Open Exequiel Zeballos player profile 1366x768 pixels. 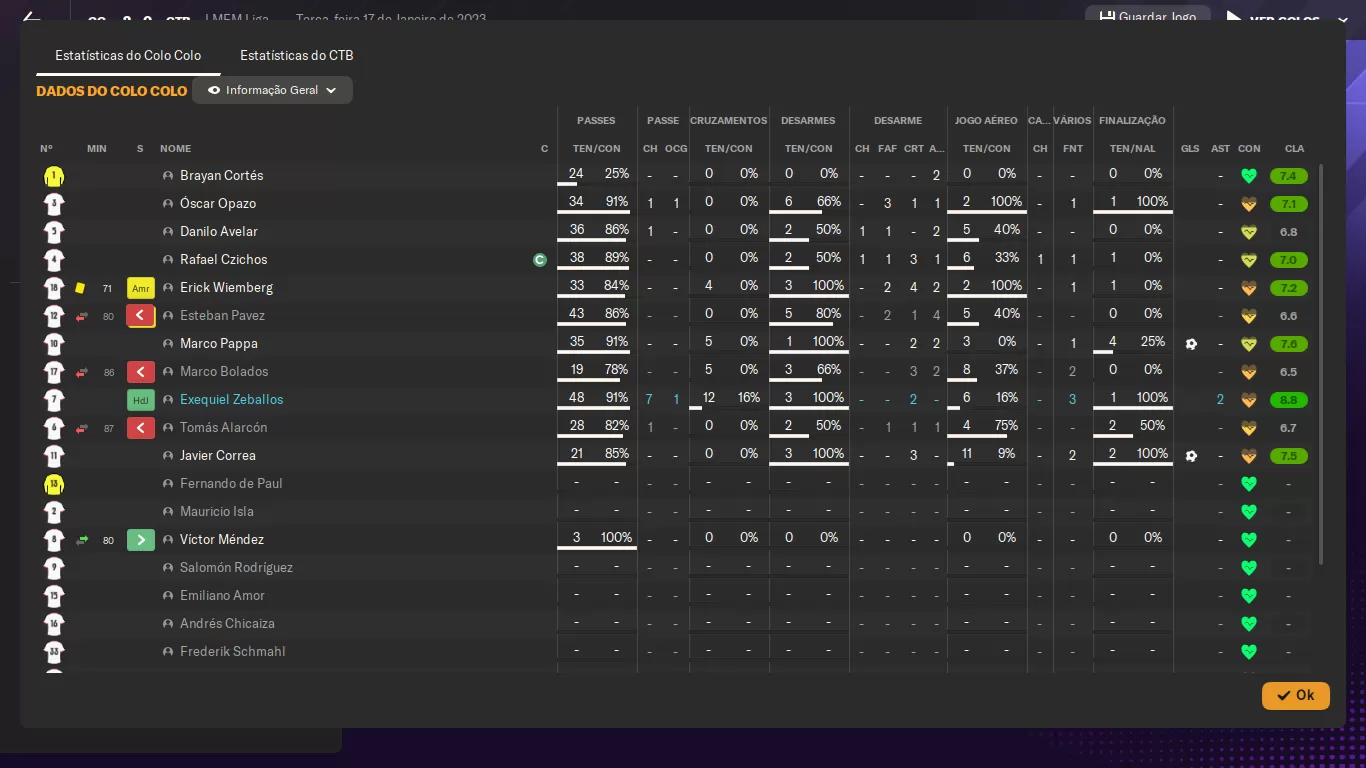(x=231, y=400)
